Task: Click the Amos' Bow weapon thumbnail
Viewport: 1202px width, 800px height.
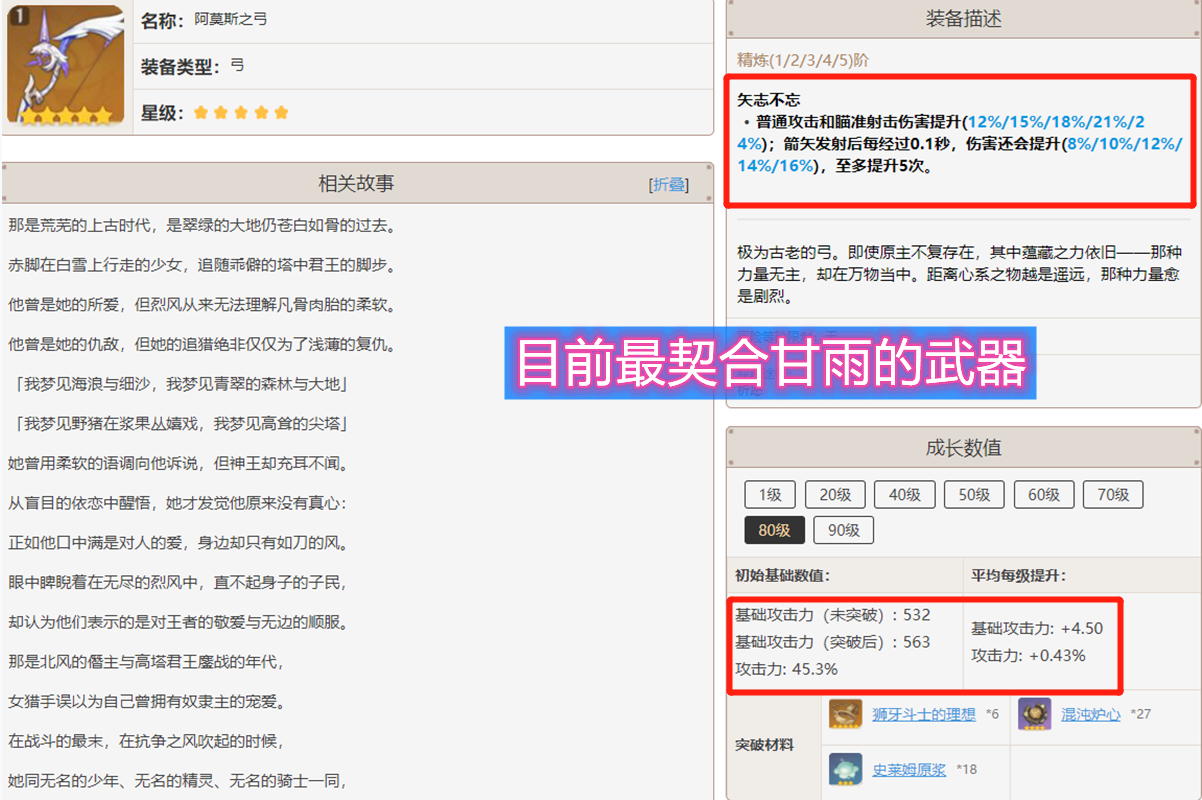Action: coord(66,65)
